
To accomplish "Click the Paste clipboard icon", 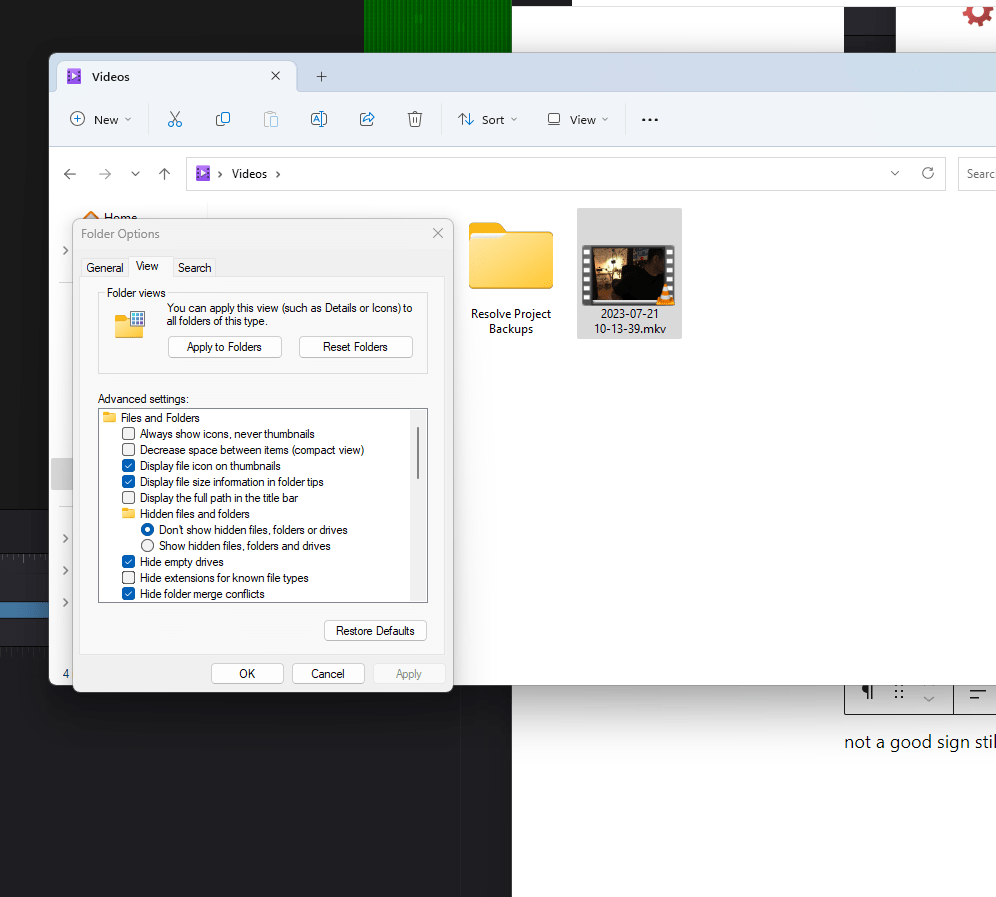I will (x=271, y=119).
